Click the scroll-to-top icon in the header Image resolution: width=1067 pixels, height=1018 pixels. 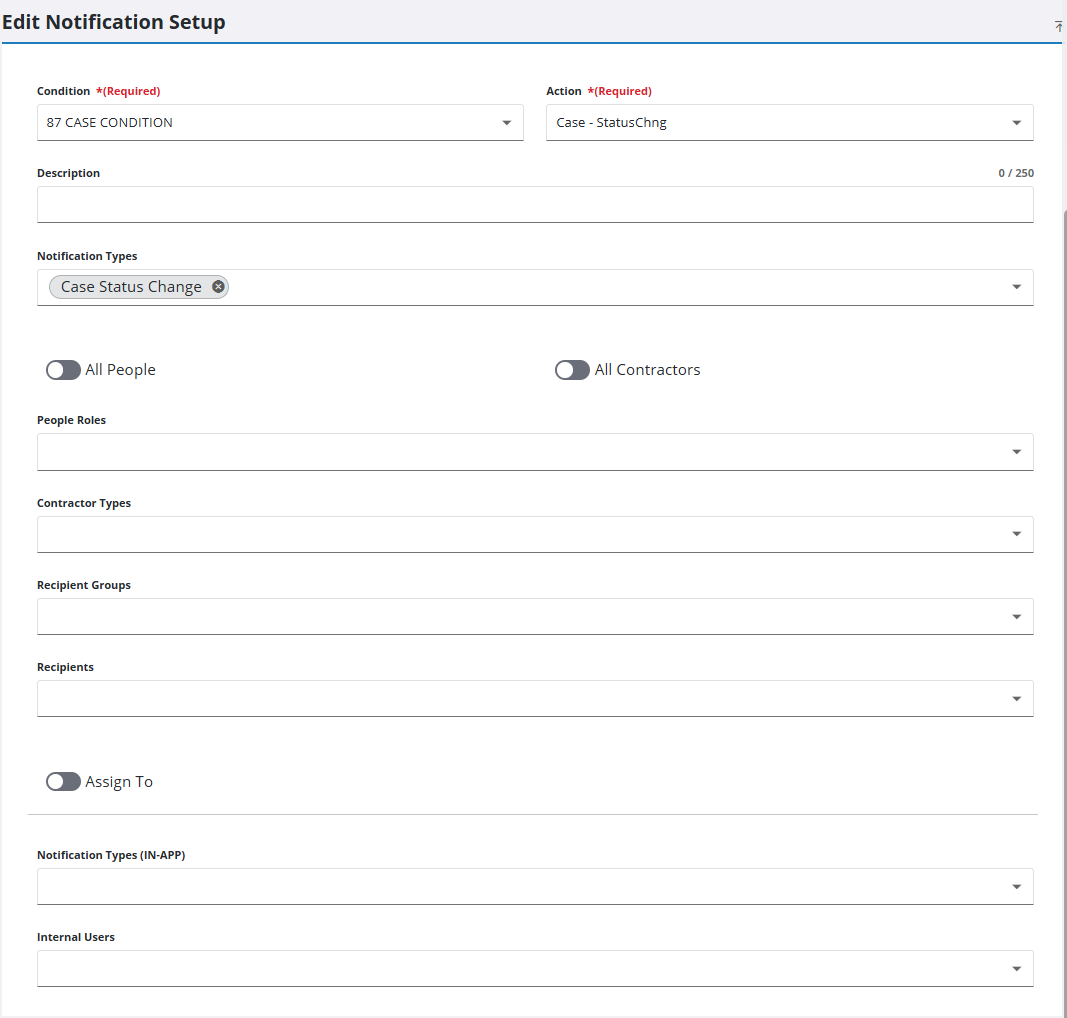coord(1059,26)
